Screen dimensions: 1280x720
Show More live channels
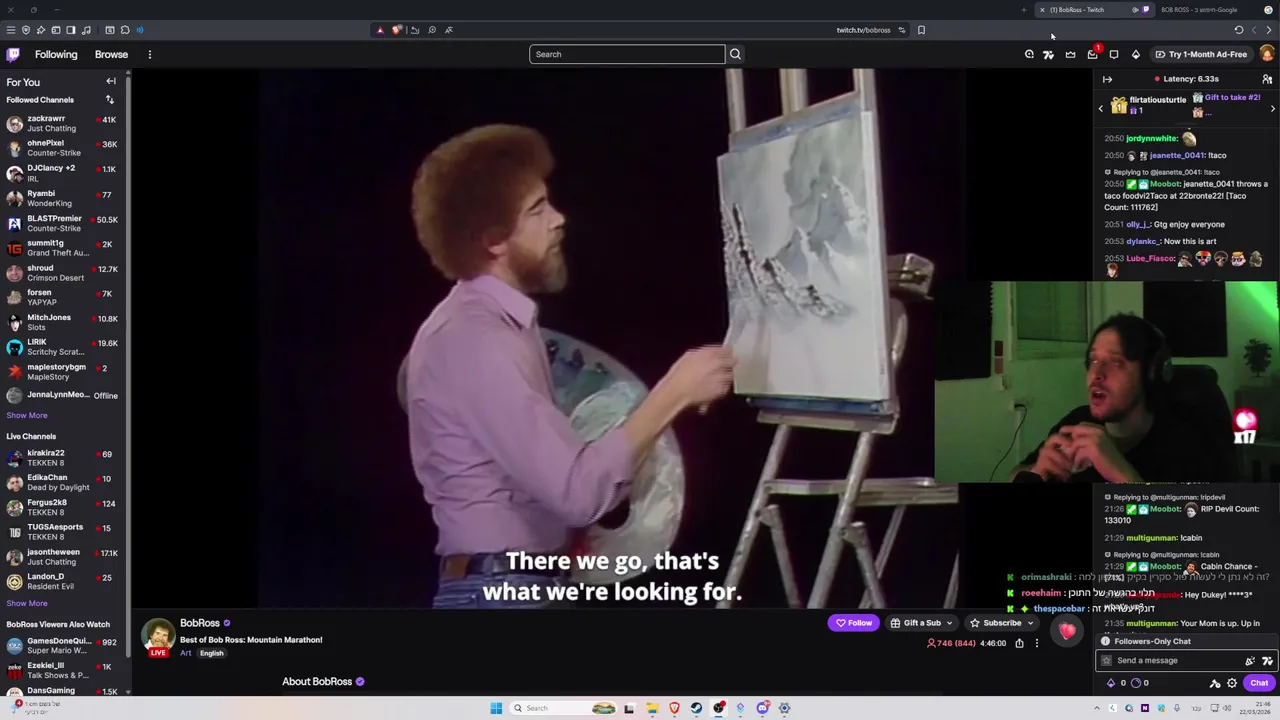click(x=27, y=603)
